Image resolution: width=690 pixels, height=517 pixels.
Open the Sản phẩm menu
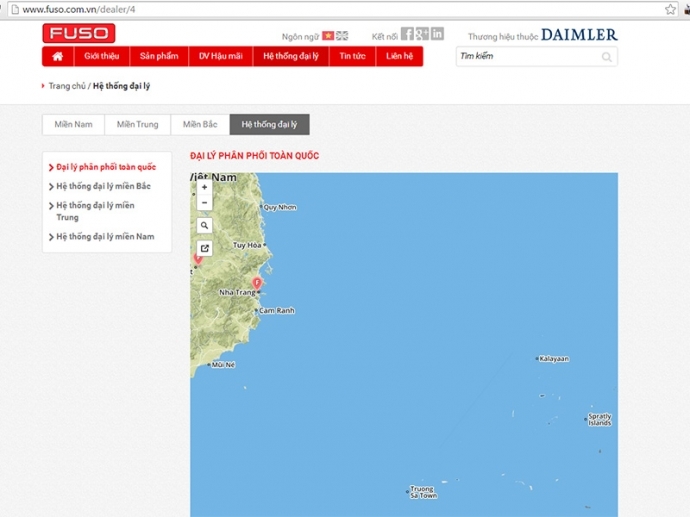click(x=158, y=56)
